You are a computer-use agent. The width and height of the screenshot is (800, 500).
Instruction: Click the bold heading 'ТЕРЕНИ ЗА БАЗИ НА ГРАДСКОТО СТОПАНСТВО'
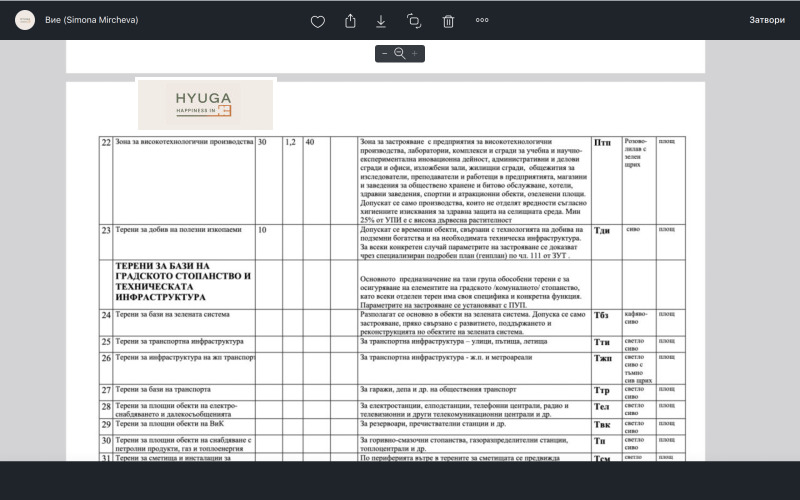183,281
